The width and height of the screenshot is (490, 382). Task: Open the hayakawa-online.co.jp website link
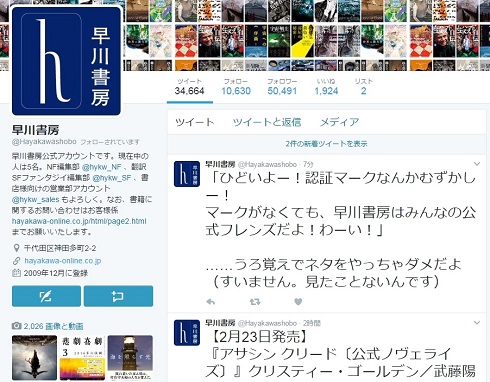63,261
